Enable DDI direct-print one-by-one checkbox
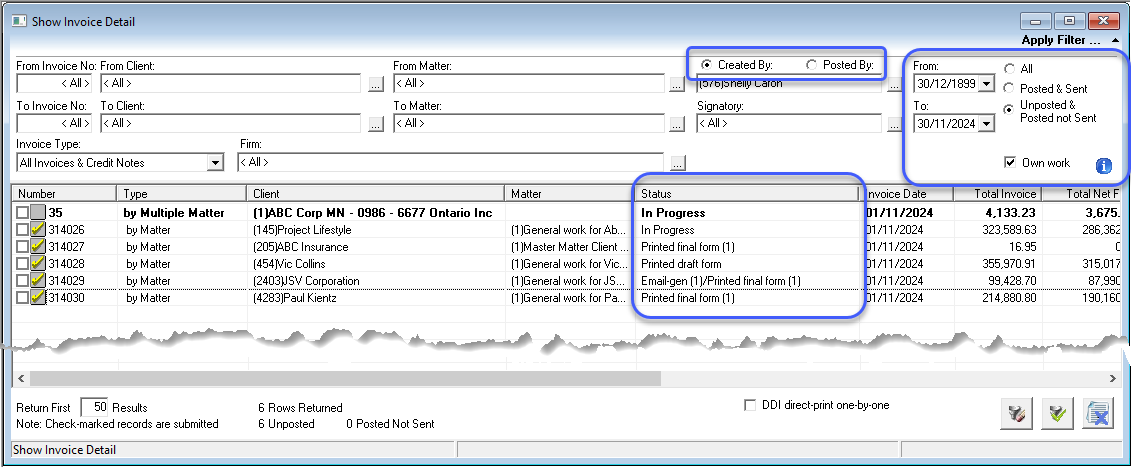This screenshot has height=469, width=1131. [x=750, y=406]
